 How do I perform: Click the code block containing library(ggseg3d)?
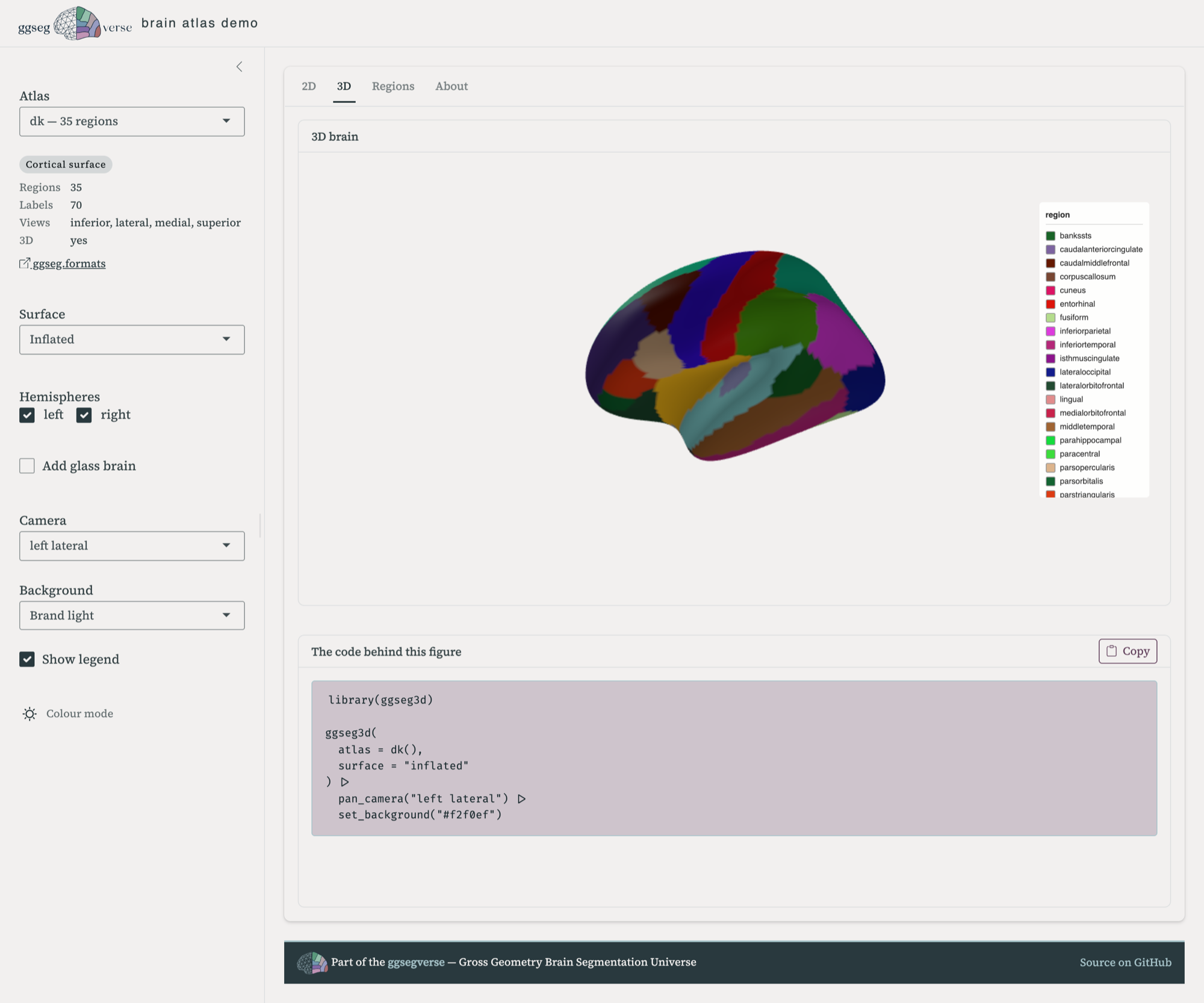734,758
